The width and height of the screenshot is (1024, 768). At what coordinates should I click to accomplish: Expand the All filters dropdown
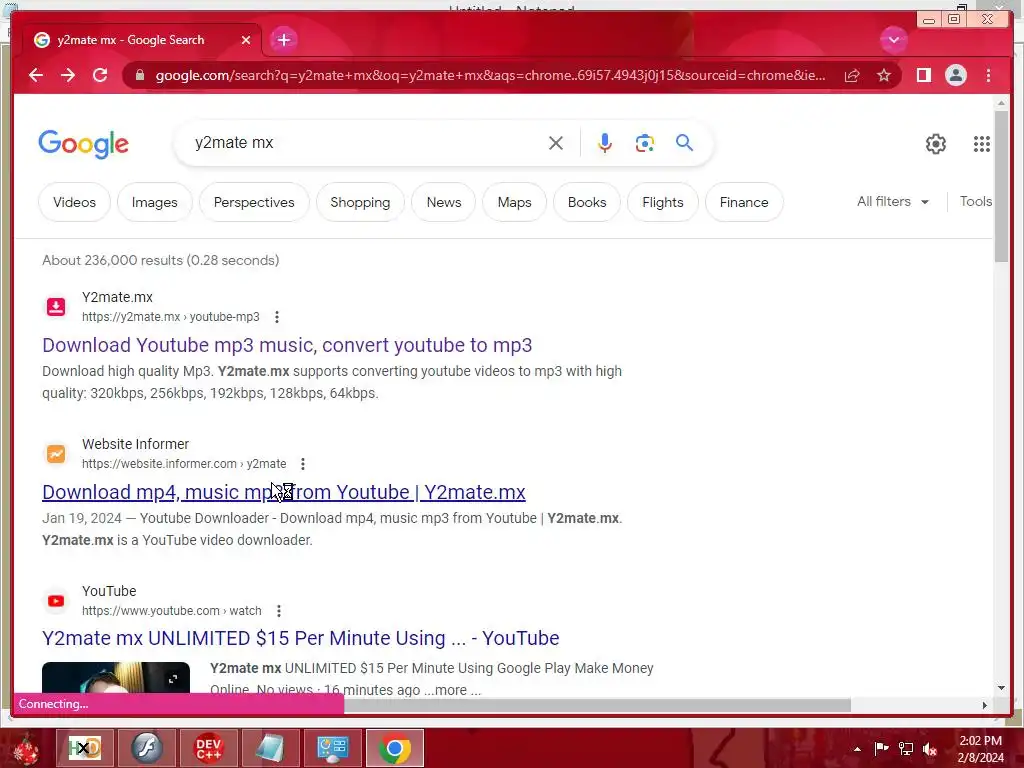(x=893, y=202)
